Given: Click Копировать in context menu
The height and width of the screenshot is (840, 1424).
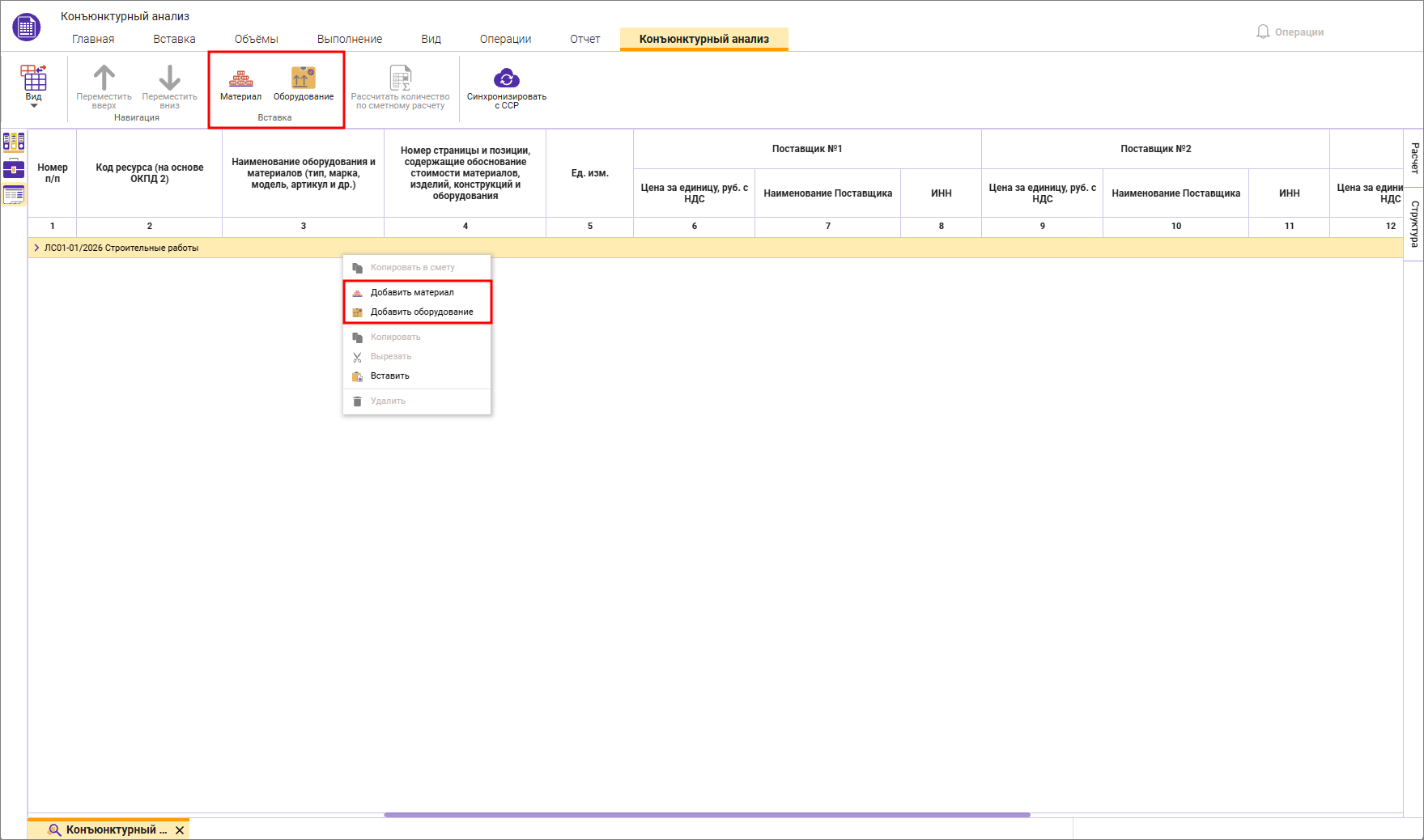Looking at the screenshot, I should [417, 337].
